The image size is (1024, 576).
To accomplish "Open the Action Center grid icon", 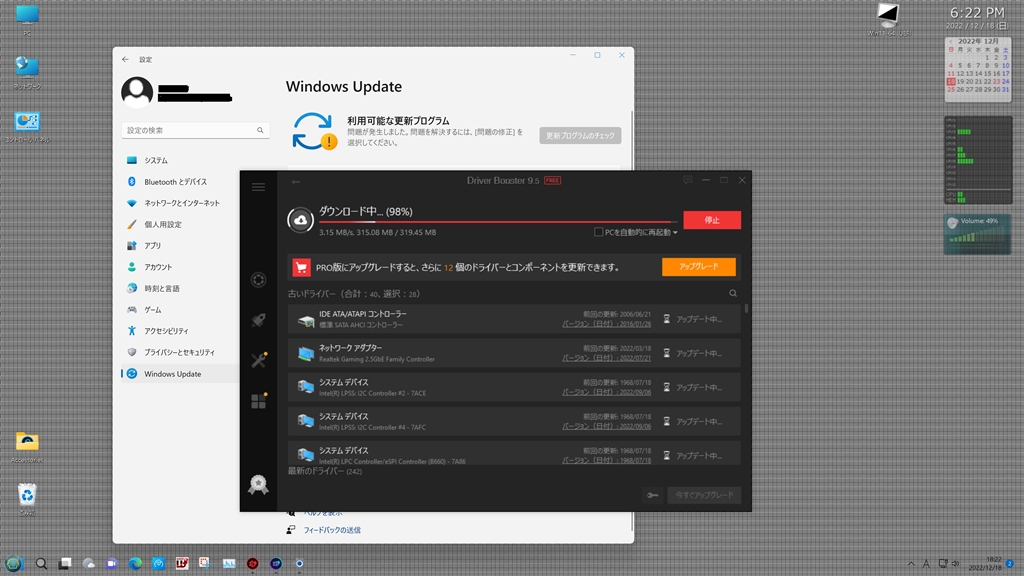I will click(x=259, y=400).
